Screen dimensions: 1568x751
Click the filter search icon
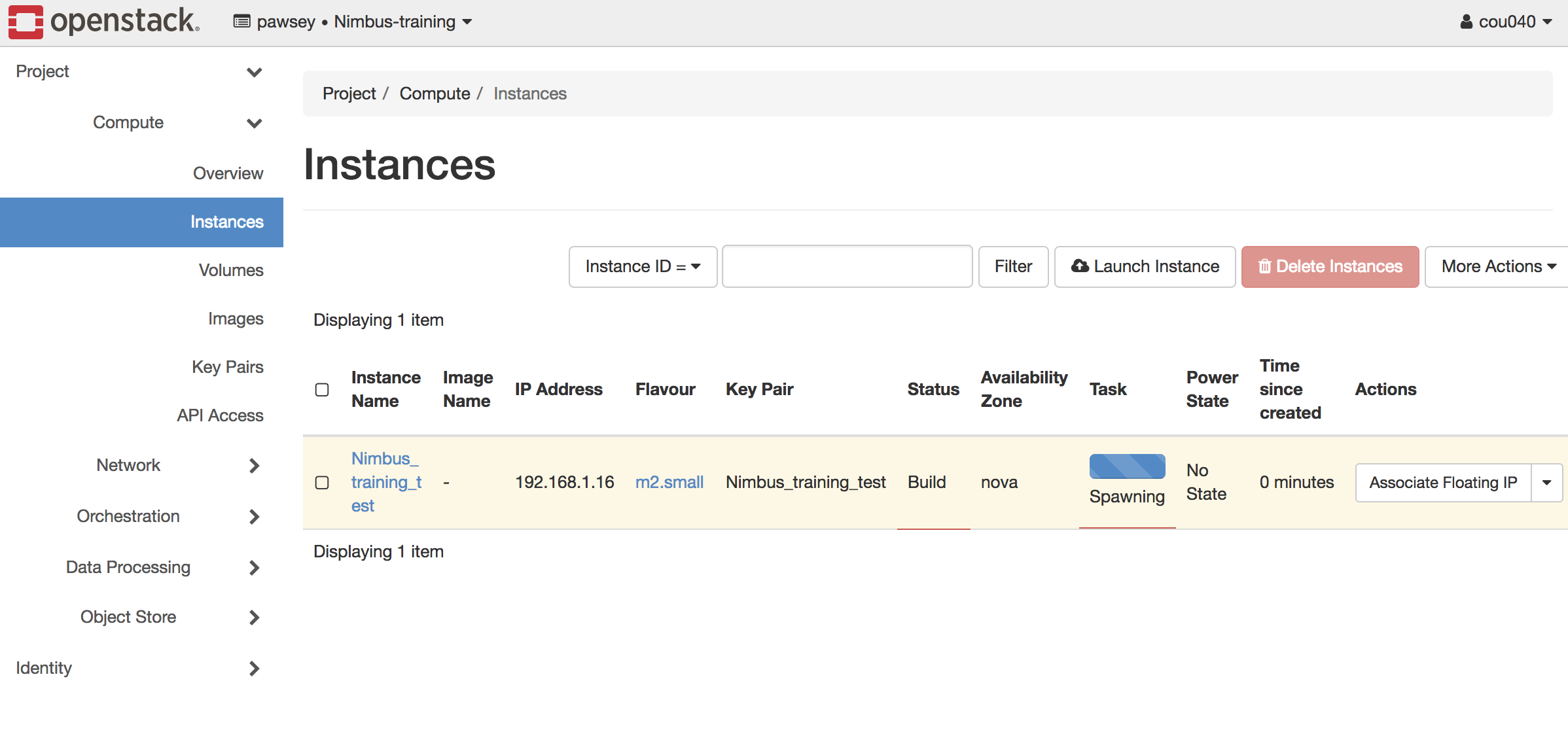coord(1013,266)
